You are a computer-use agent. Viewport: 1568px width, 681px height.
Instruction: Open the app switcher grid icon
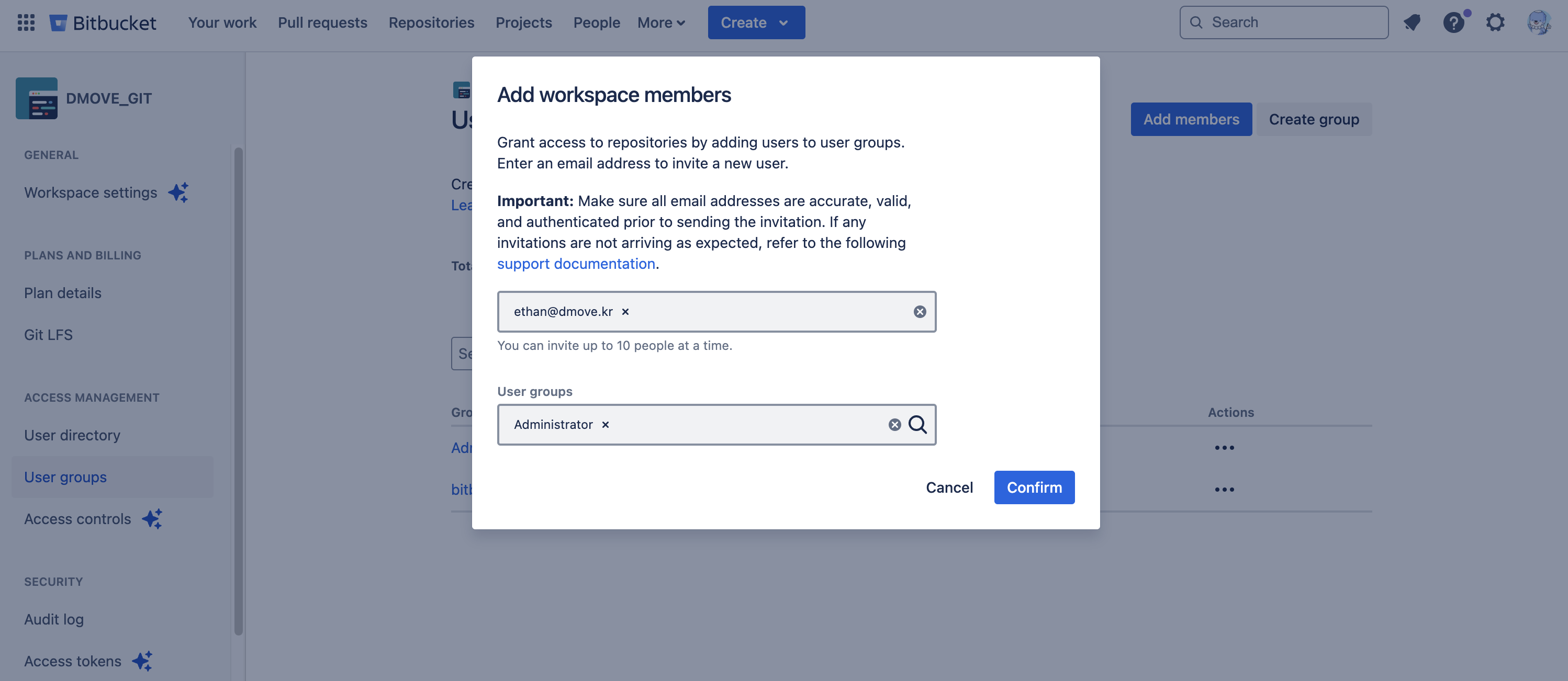pyautogui.click(x=26, y=22)
